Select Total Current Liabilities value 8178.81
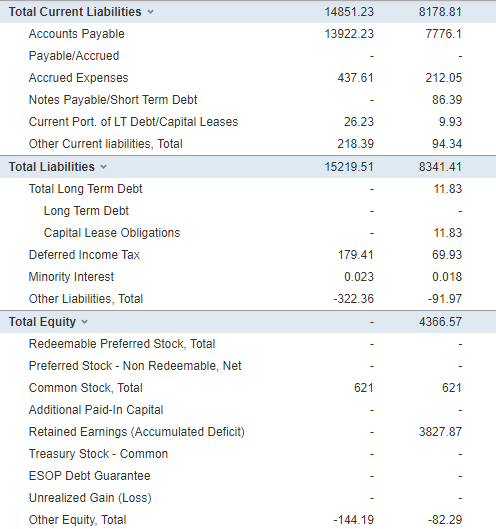The image size is (496, 529). (440, 12)
